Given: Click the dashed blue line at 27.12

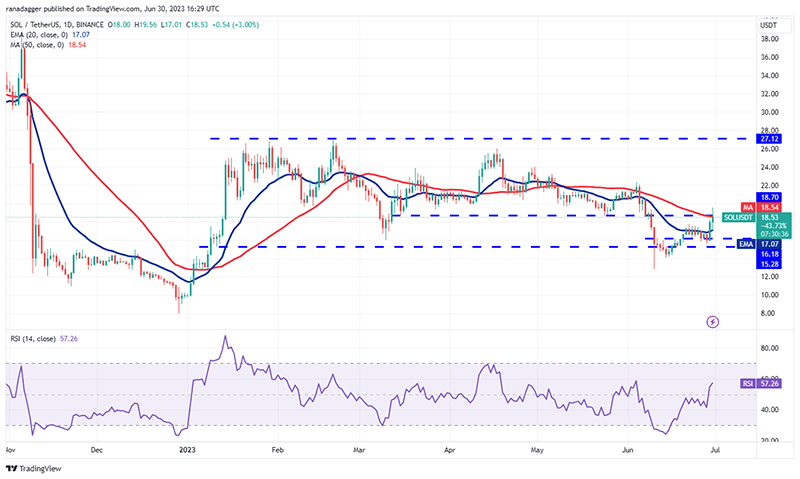Looking at the screenshot, I should point(482,139).
